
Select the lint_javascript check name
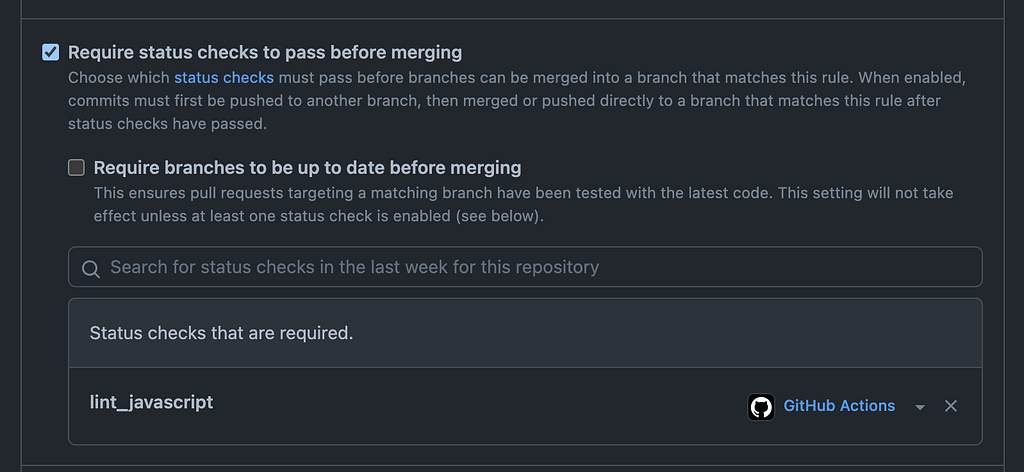point(152,402)
